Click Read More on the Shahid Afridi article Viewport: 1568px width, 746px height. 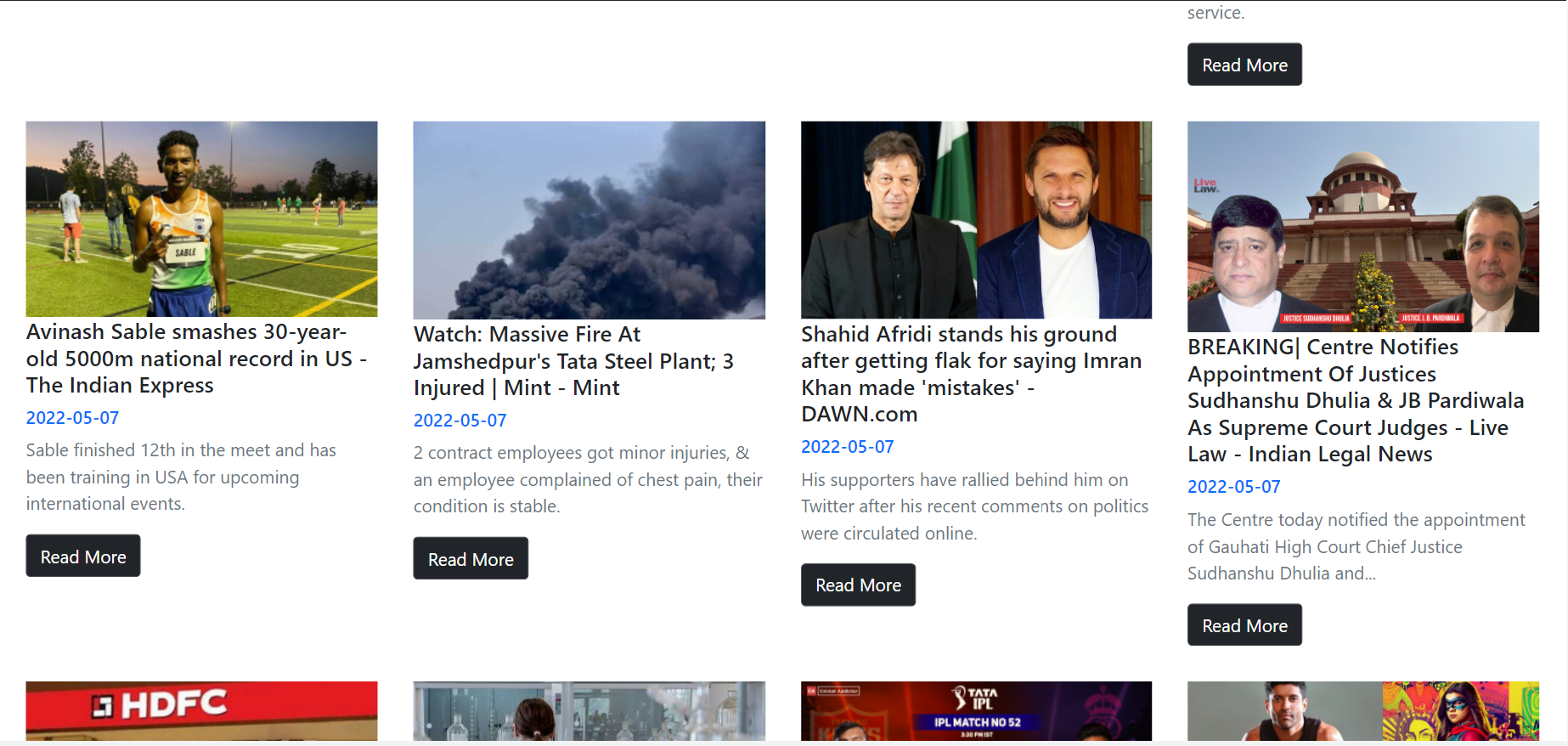point(857,585)
